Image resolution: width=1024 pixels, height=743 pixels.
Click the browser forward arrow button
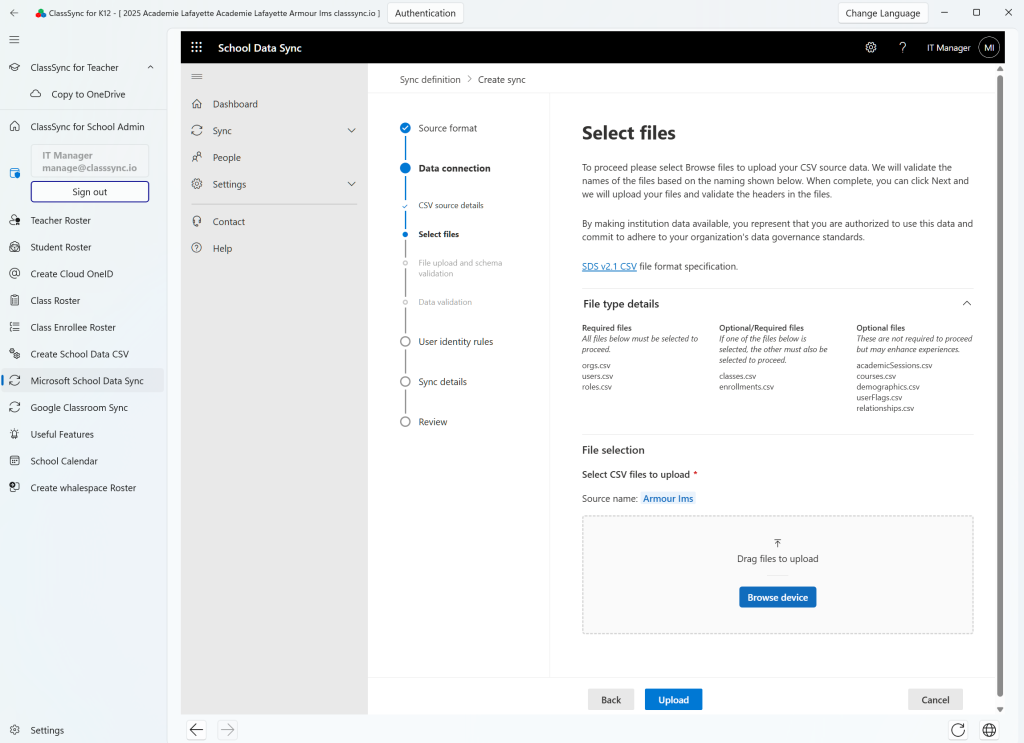tap(227, 729)
